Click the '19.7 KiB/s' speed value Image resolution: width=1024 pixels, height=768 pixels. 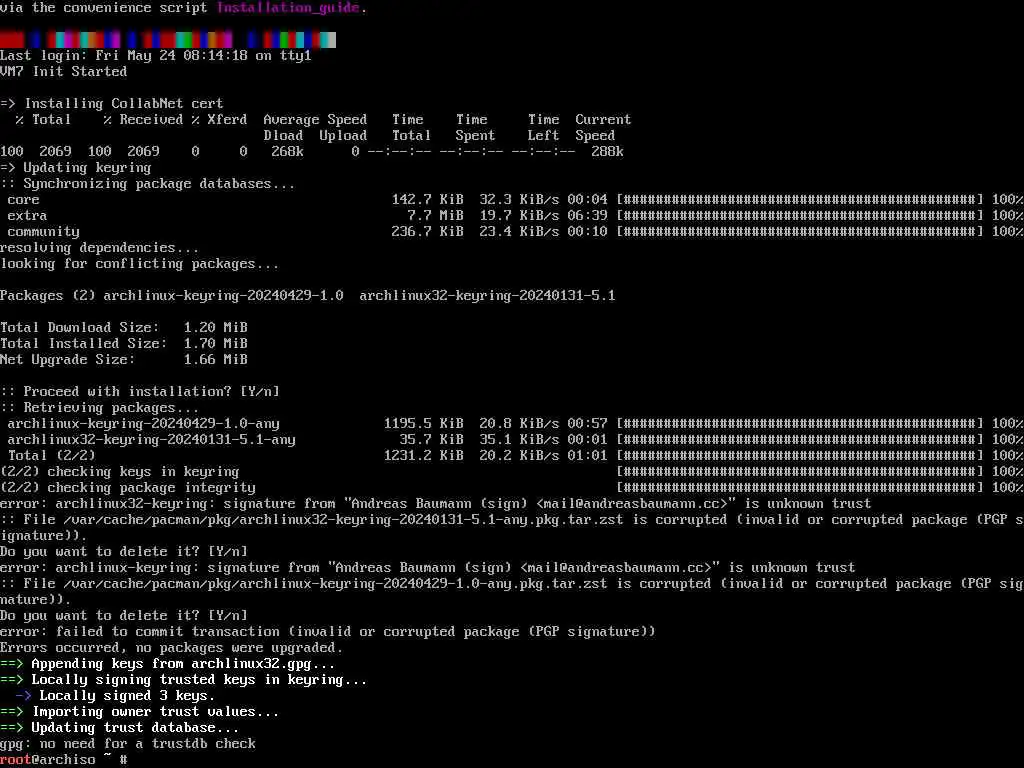point(519,216)
